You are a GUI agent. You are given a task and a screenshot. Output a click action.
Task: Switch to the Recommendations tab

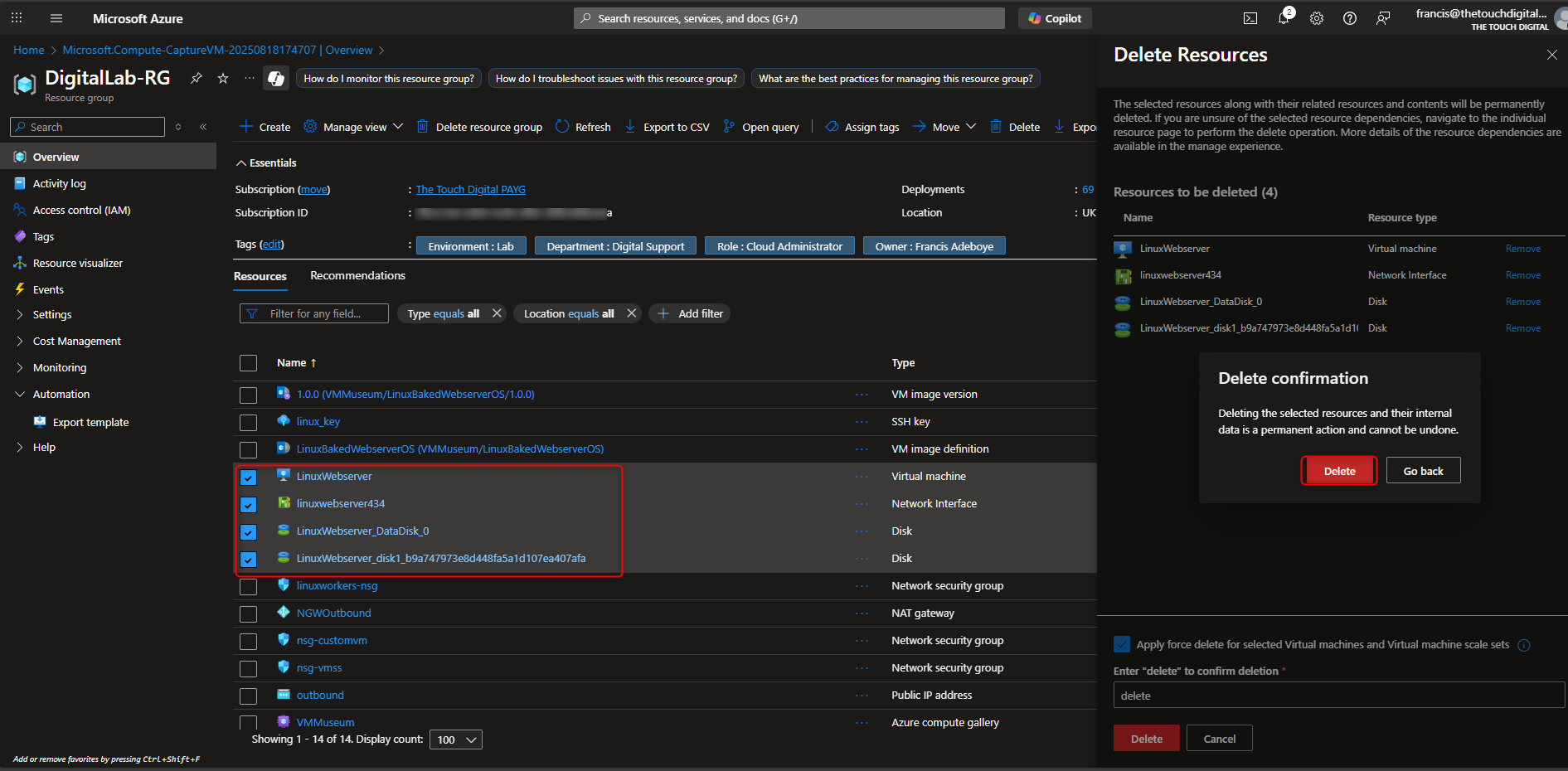click(x=357, y=275)
